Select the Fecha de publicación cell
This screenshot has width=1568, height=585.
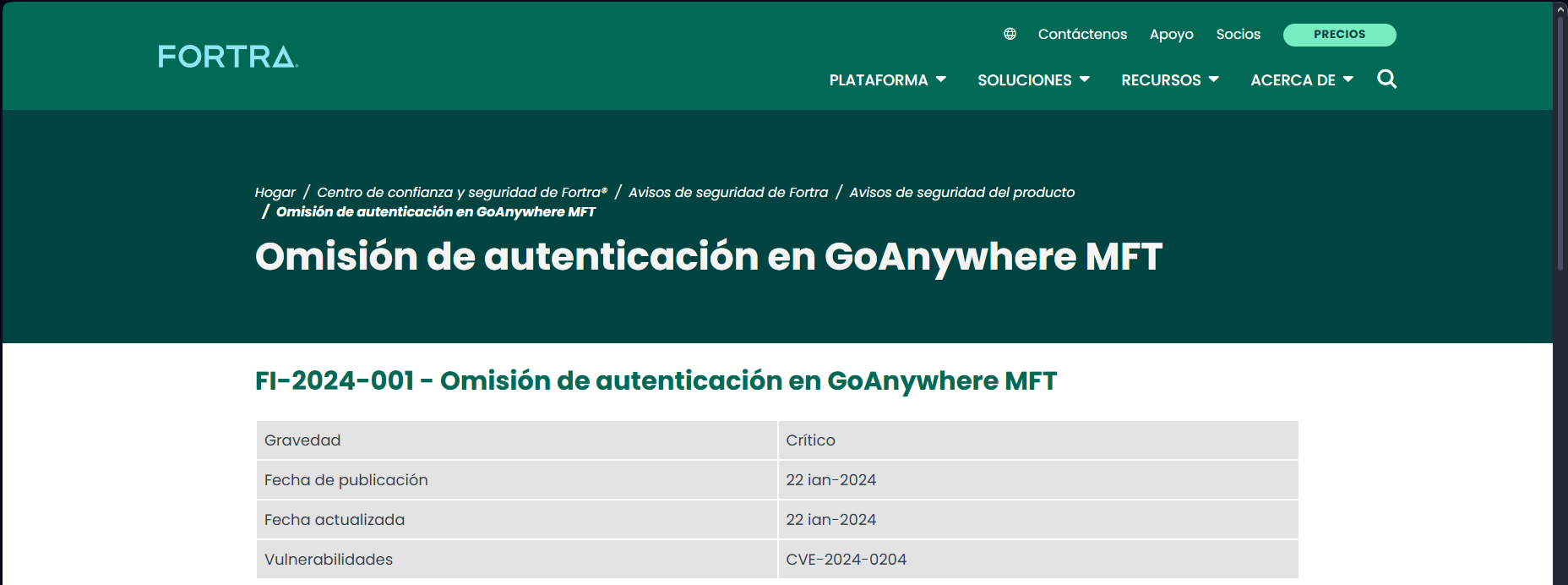tap(516, 480)
